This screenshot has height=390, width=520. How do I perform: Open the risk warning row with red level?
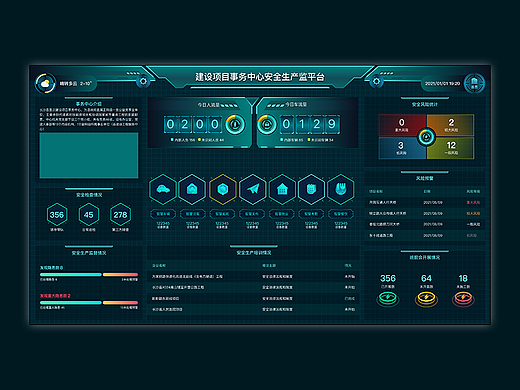pos(425,202)
